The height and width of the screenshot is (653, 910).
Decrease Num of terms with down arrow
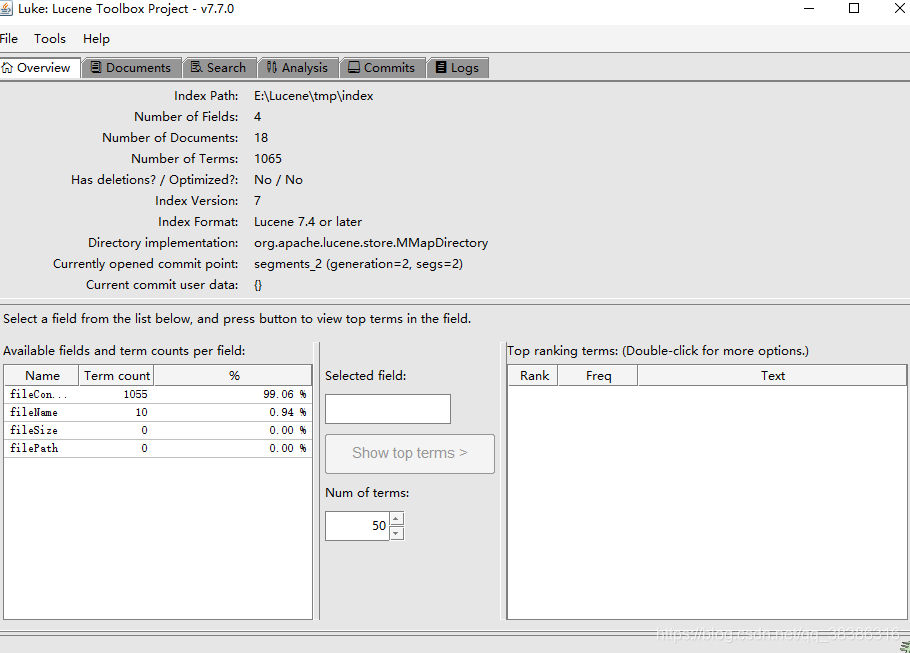[x=397, y=533]
